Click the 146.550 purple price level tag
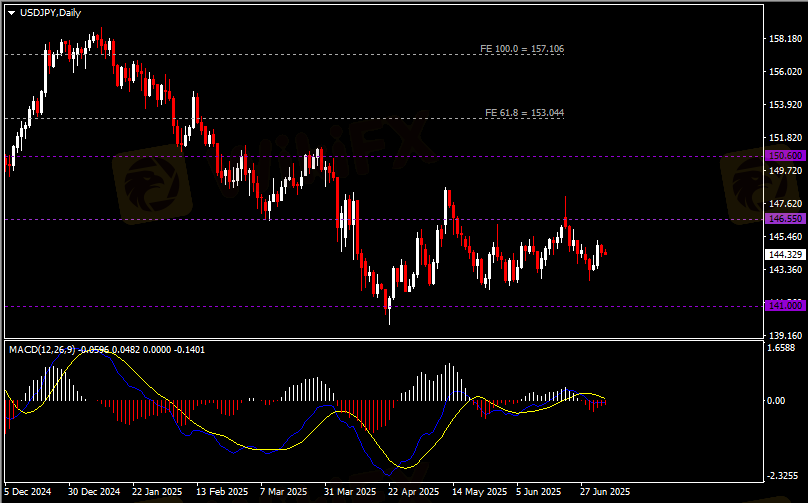808x503 pixels. click(x=785, y=219)
